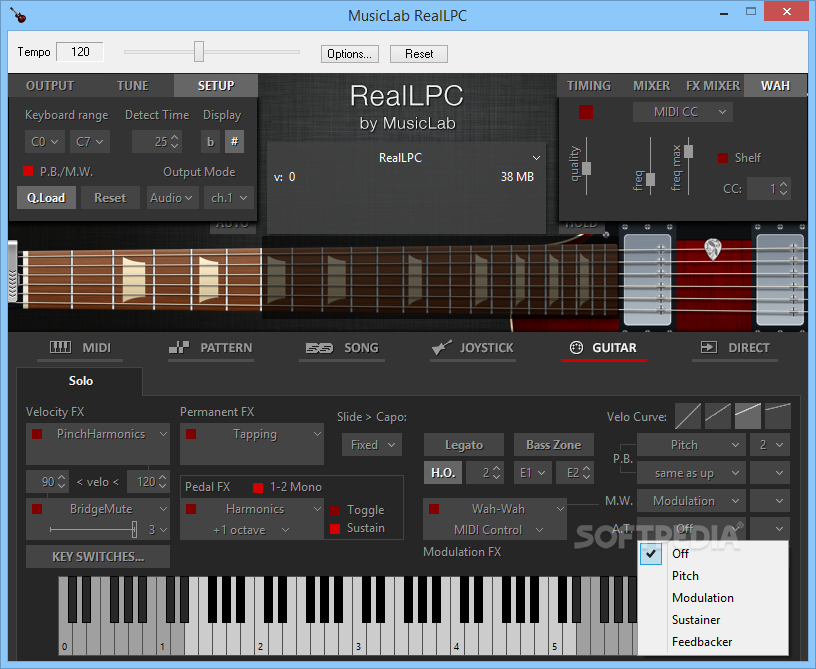
Task: Toggle P.B./M.W. indicator
Action: coord(28,171)
